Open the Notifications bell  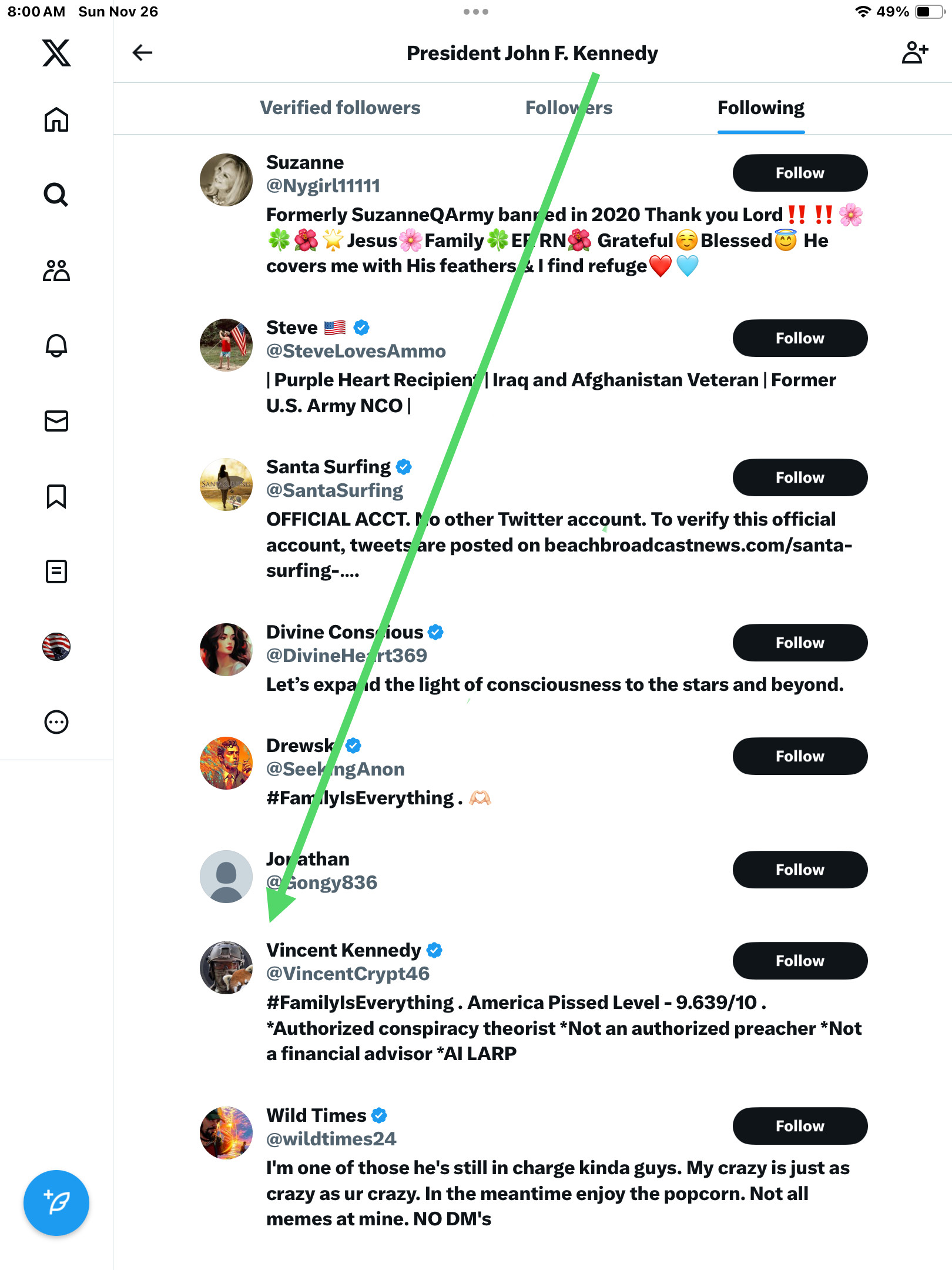[x=56, y=345]
